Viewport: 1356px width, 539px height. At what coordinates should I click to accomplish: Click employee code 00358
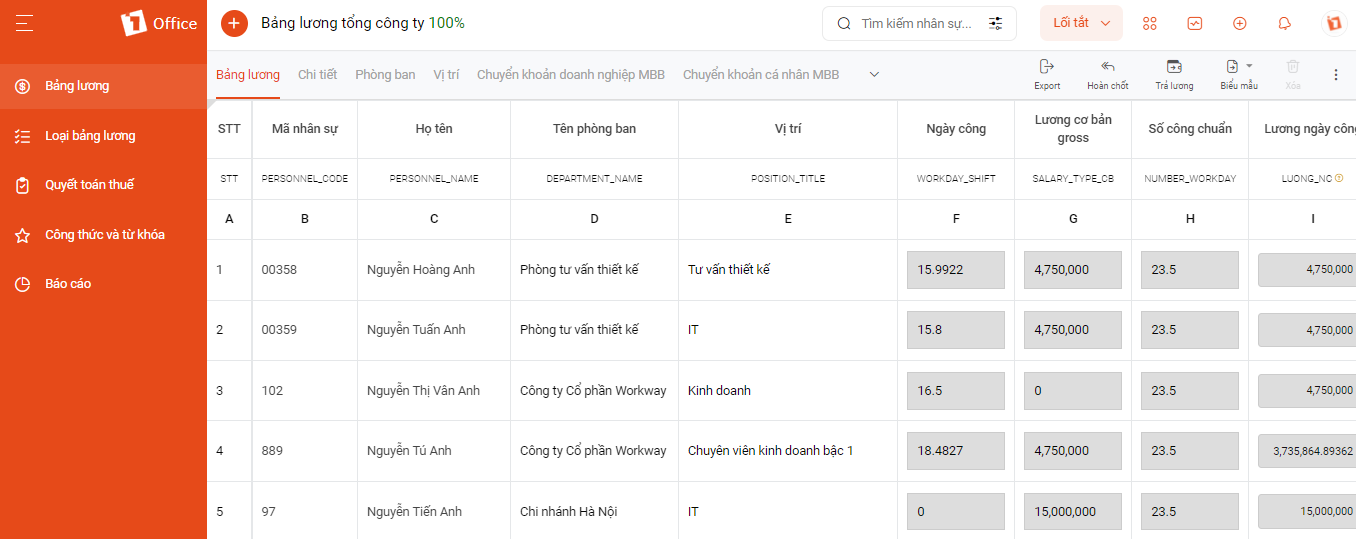279,270
